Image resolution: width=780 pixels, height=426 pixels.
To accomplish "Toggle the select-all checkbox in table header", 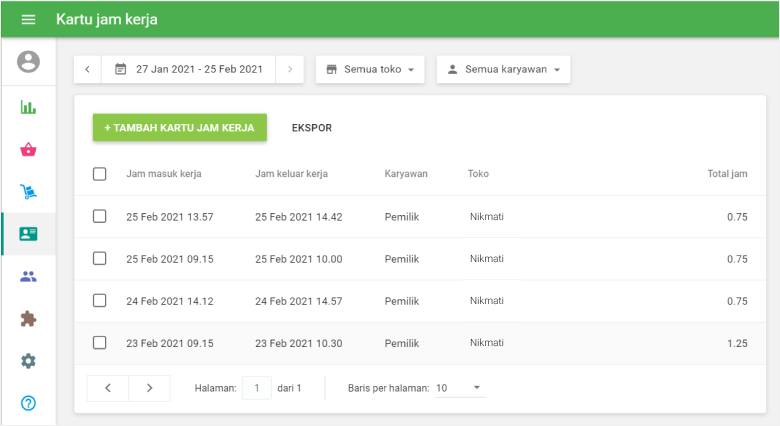I will click(100, 174).
